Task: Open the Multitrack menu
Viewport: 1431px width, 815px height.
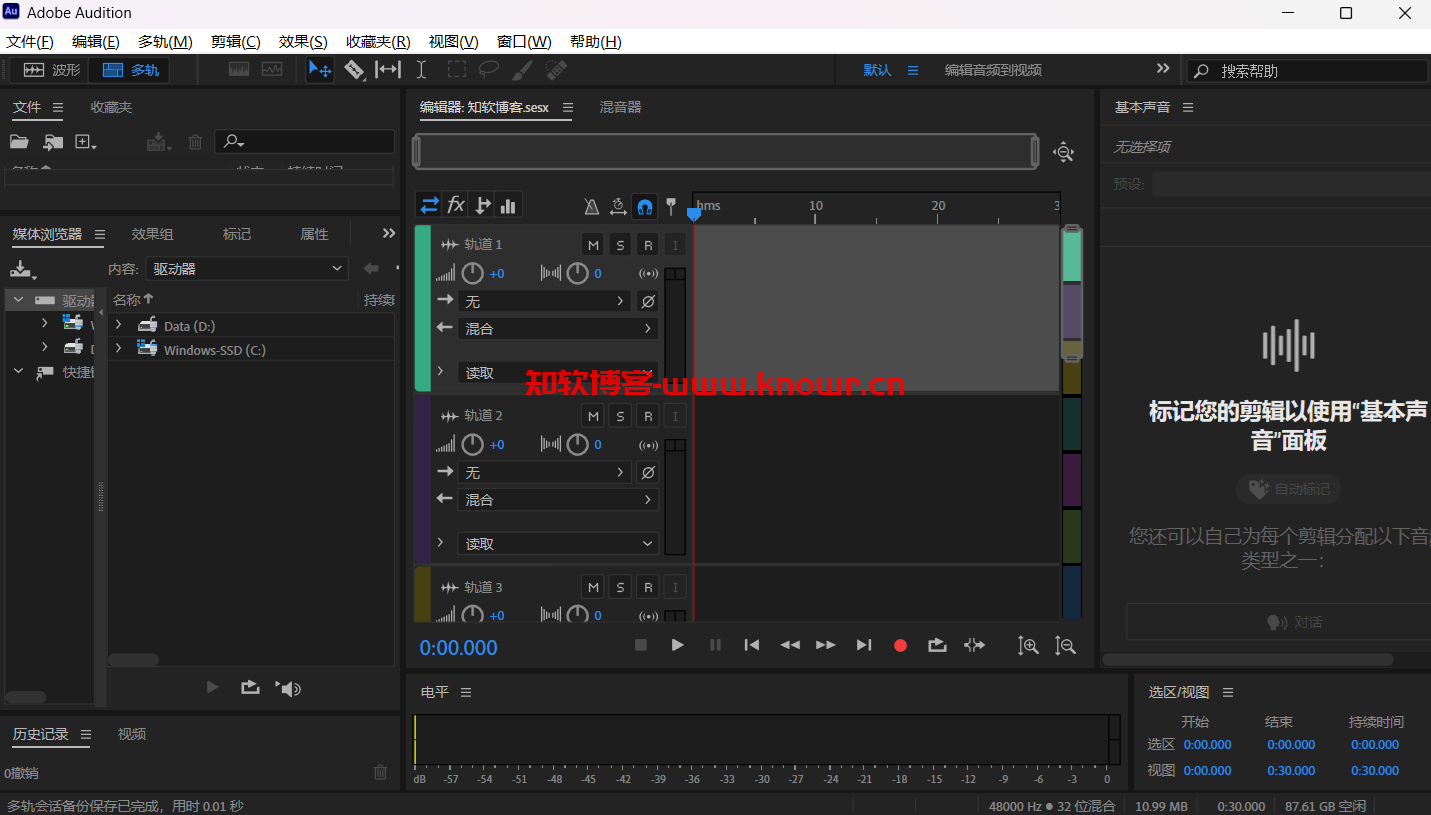Action: (x=165, y=41)
